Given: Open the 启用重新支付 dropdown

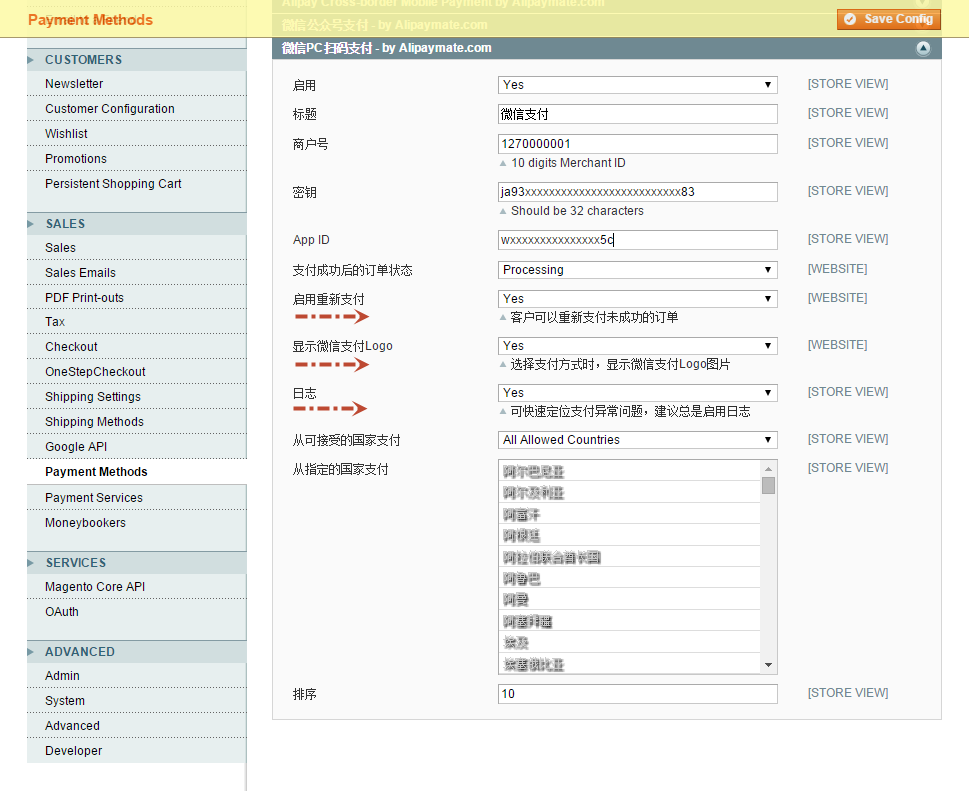Looking at the screenshot, I should pos(637,298).
